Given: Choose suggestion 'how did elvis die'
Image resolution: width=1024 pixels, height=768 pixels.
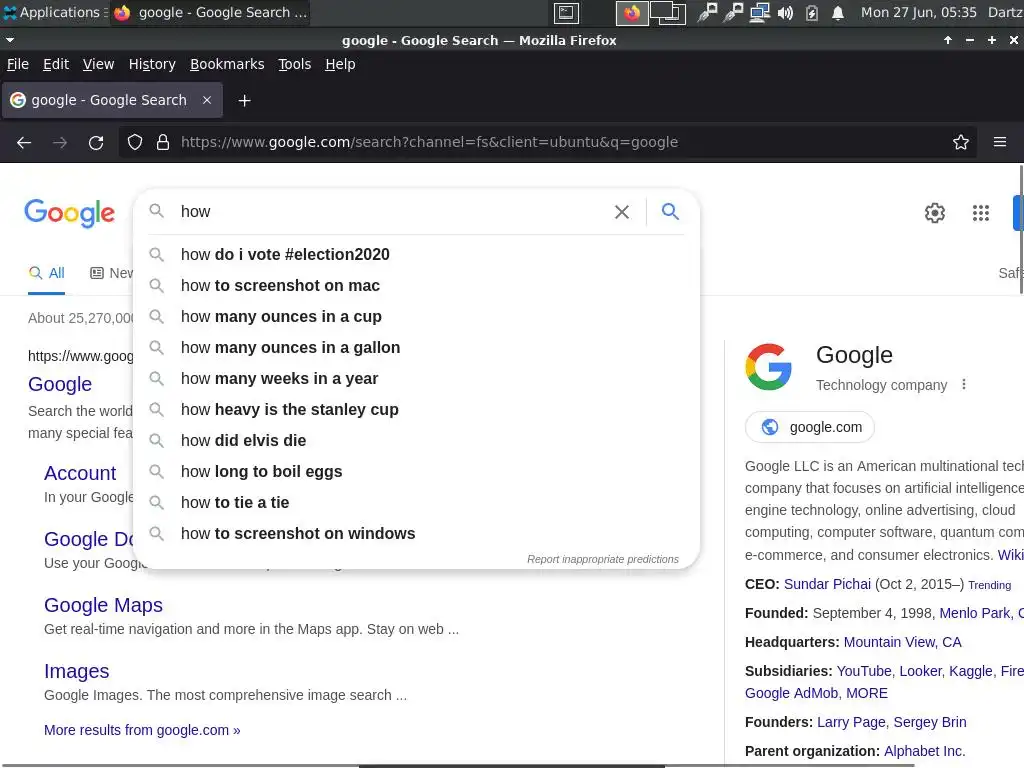Looking at the screenshot, I should tap(416, 440).
